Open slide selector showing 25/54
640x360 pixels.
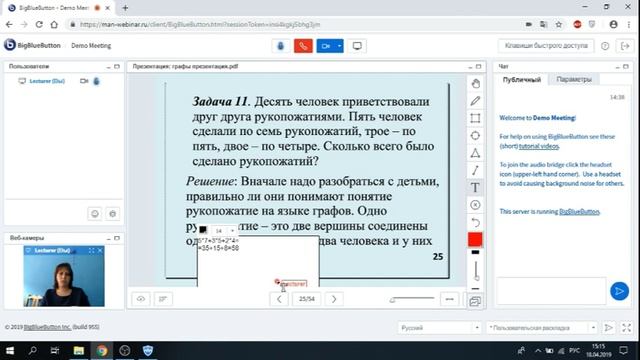(x=307, y=299)
